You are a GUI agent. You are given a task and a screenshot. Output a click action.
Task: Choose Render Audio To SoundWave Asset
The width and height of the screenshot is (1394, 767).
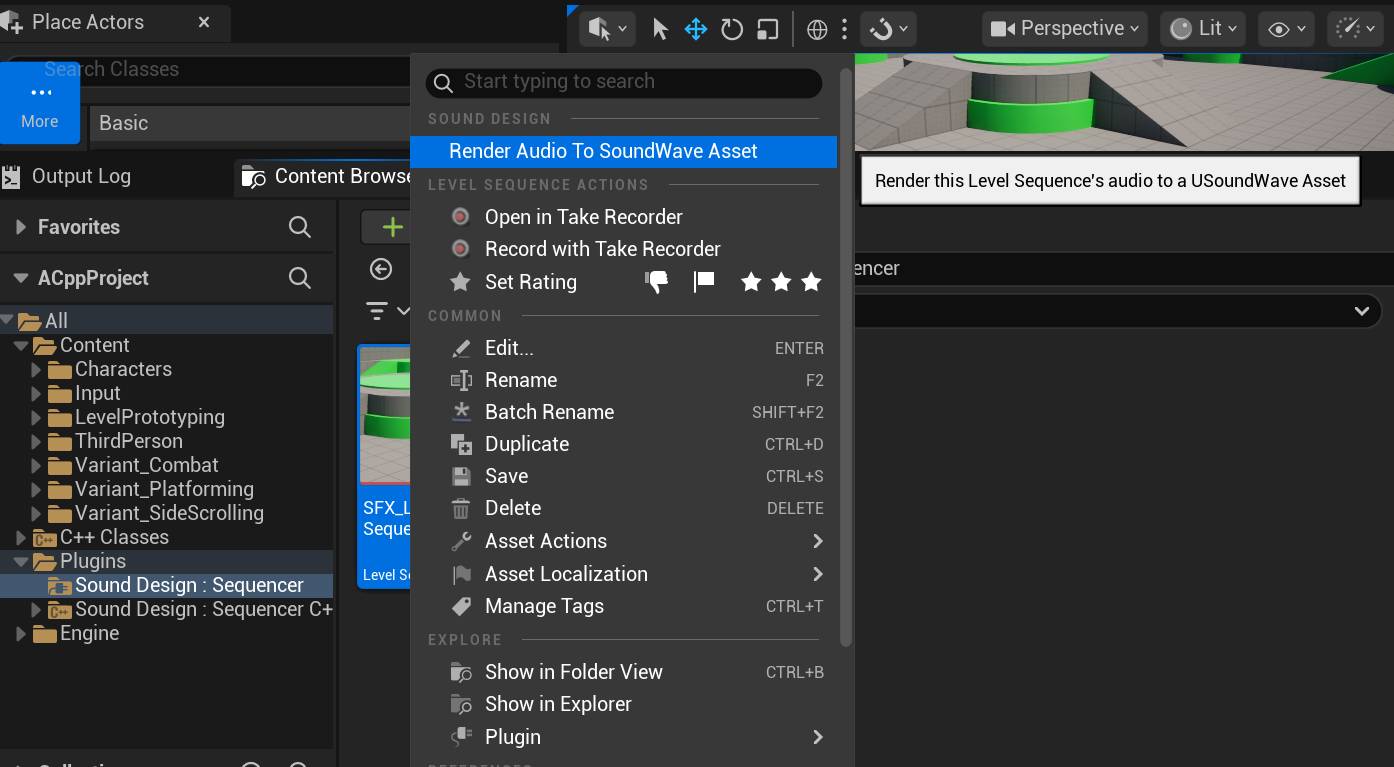603,151
